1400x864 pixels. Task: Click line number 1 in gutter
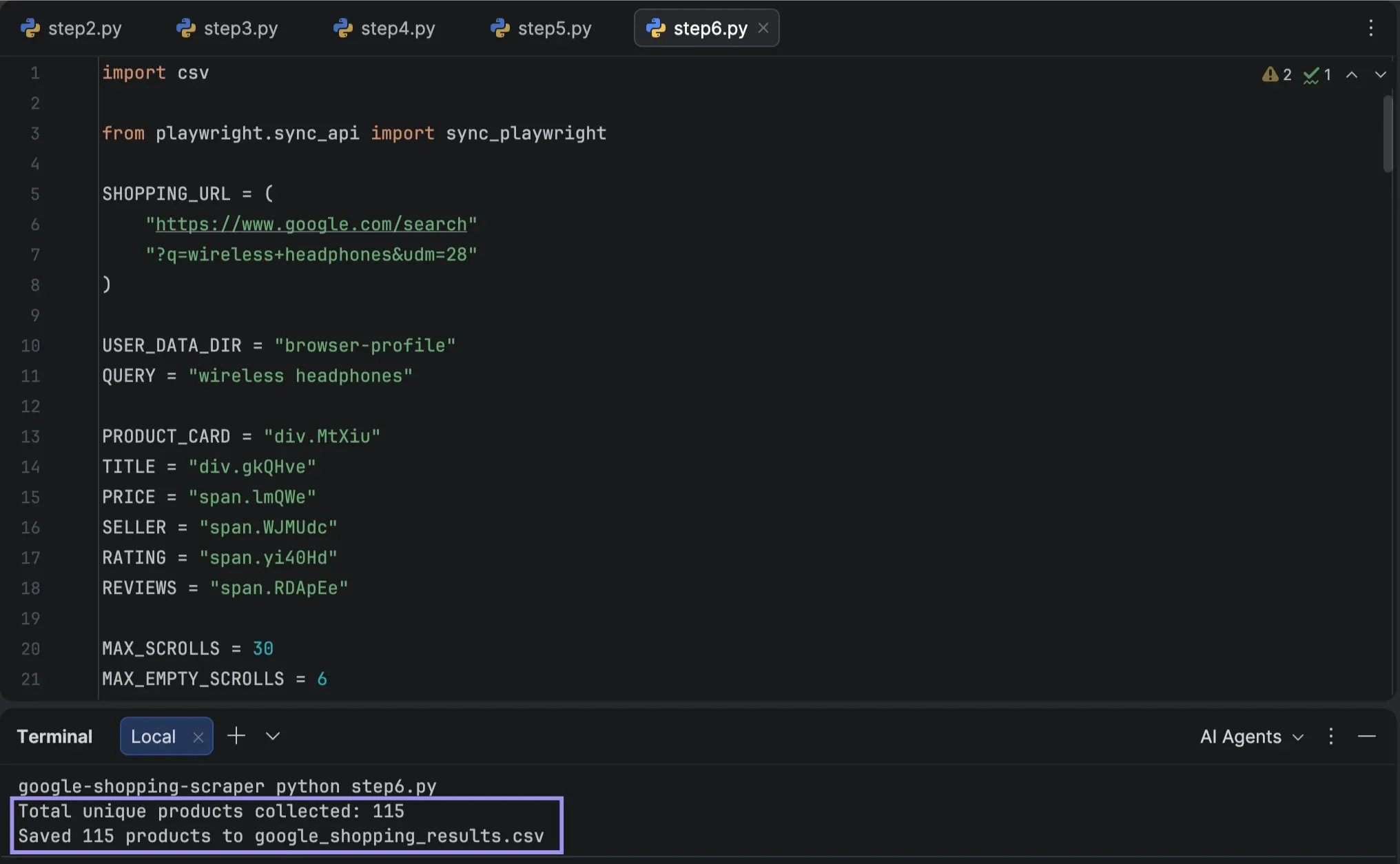[35, 73]
